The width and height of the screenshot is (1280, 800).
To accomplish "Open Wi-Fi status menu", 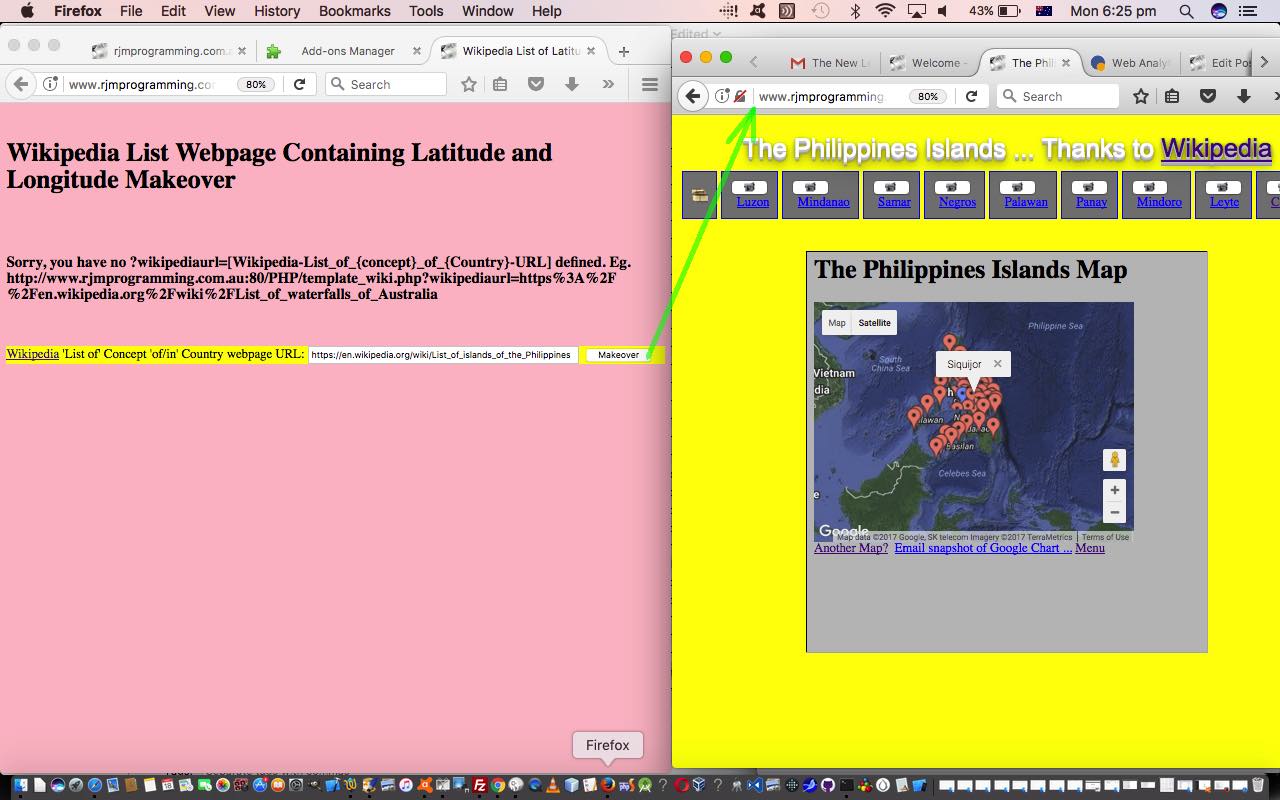I will point(885,11).
